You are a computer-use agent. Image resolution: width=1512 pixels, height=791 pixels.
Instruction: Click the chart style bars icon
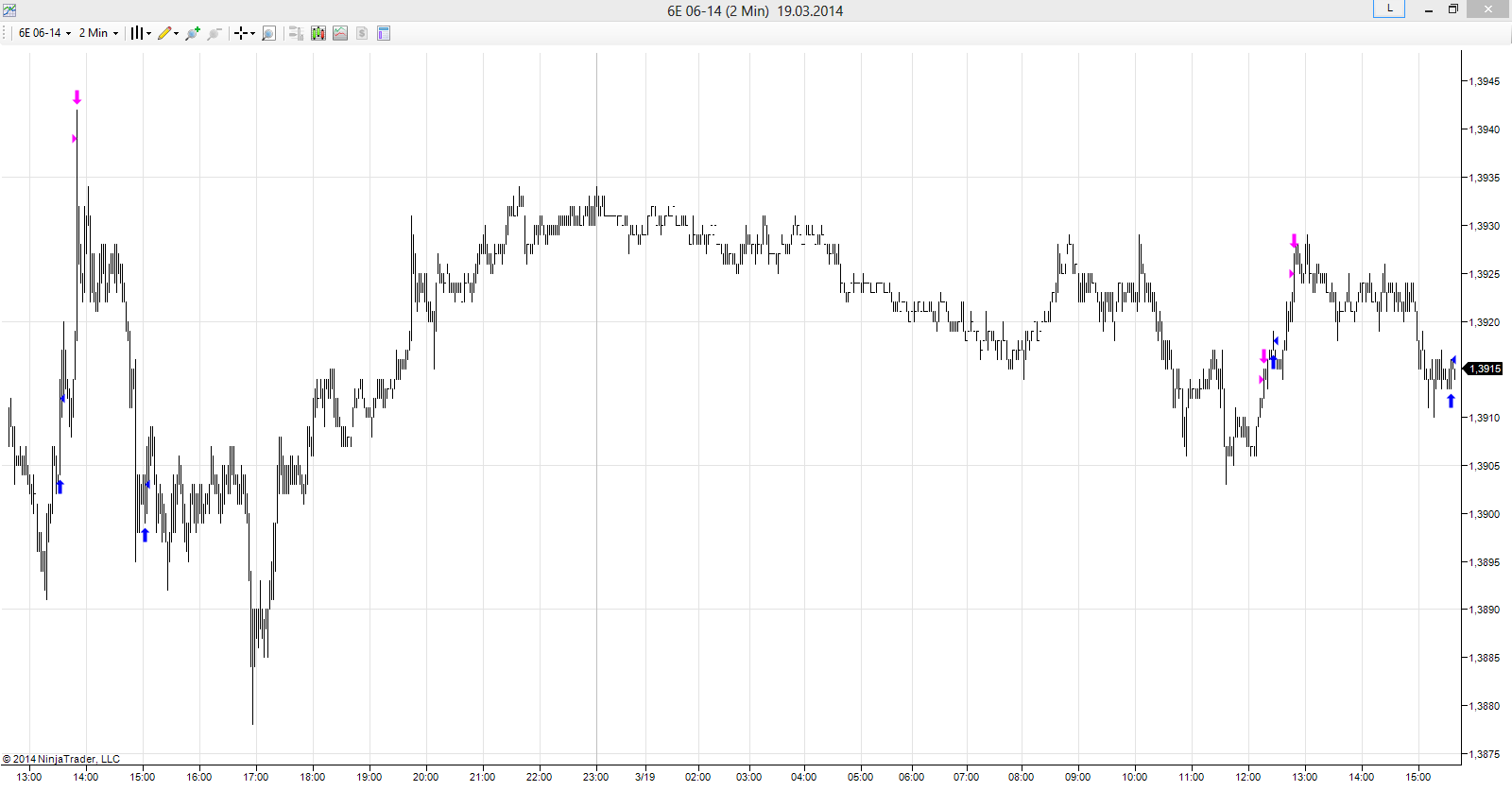(137, 33)
